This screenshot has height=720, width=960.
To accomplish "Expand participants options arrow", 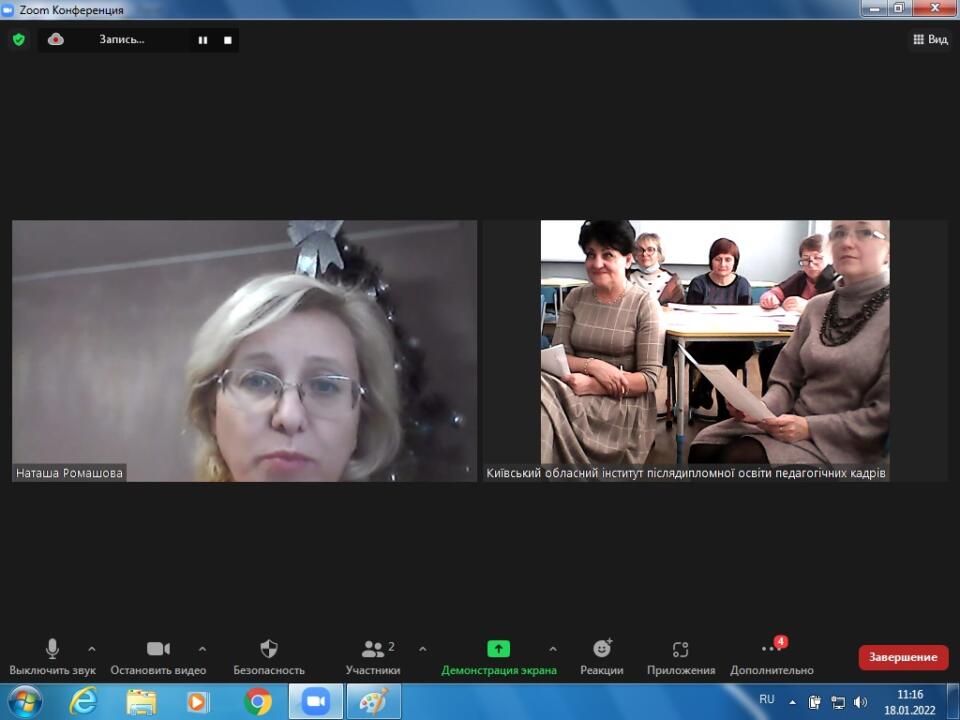I will (x=422, y=648).
